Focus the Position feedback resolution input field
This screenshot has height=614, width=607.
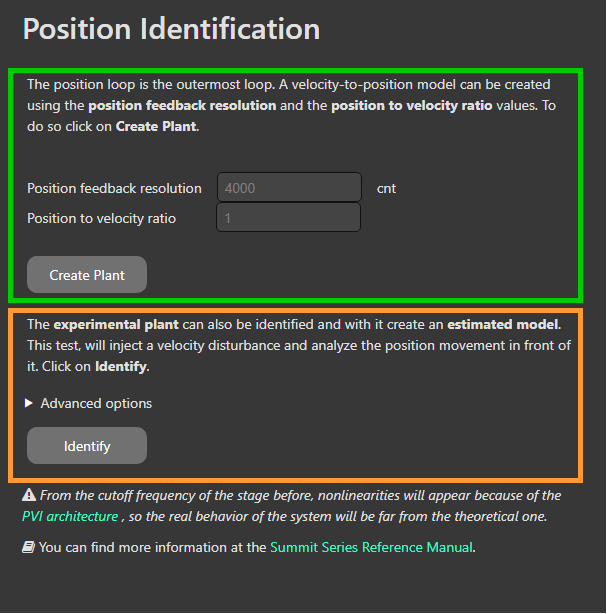tap(289, 188)
